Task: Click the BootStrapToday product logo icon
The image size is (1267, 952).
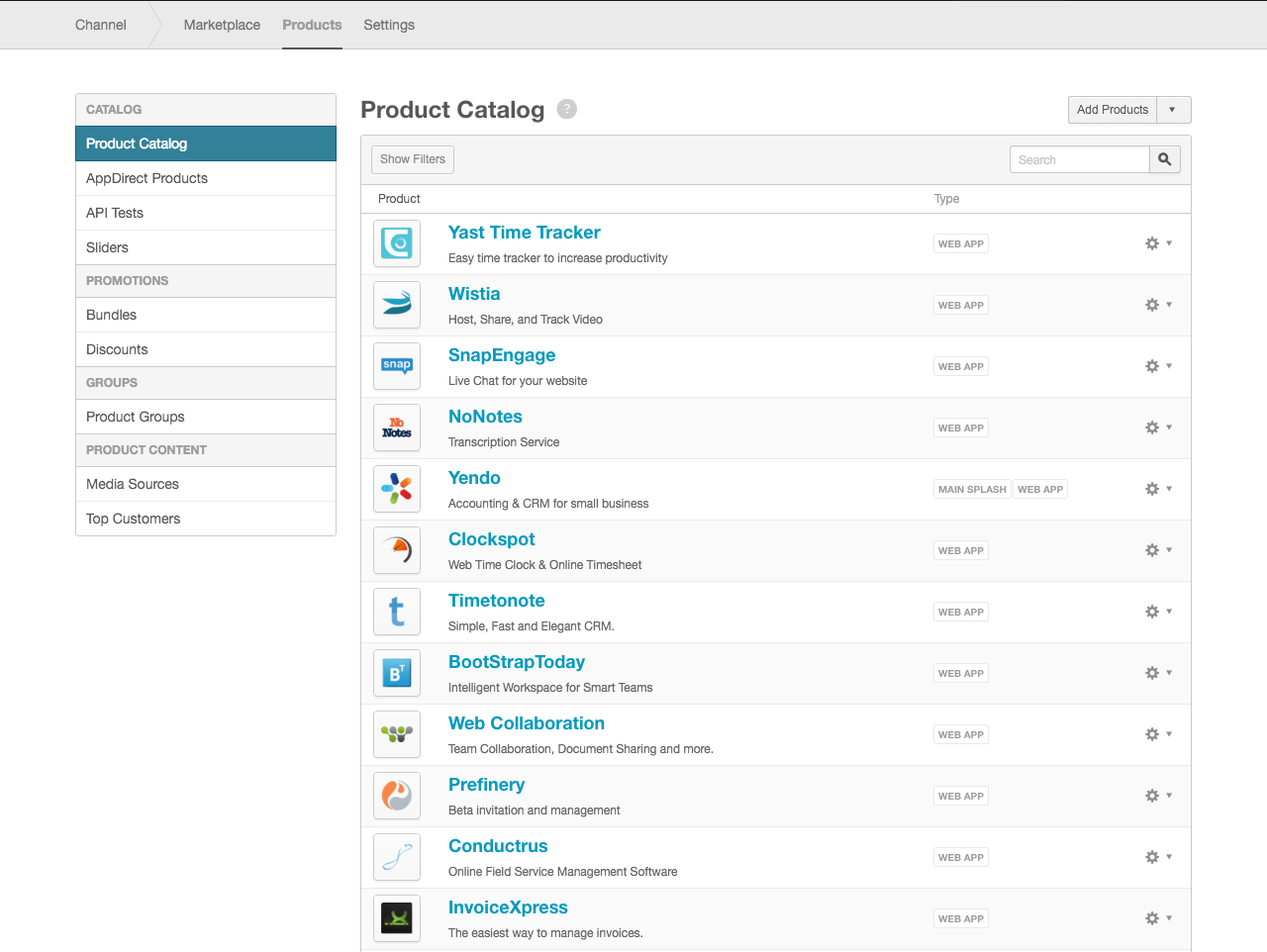Action: coord(397,673)
